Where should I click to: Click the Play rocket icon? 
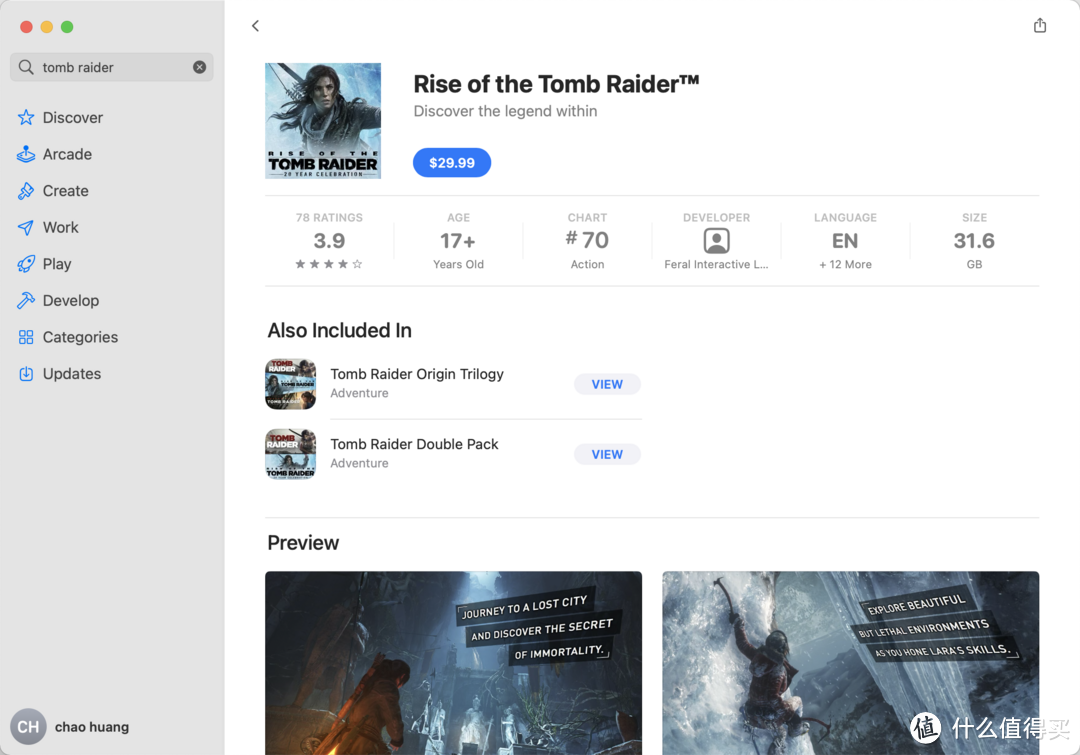pos(26,264)
